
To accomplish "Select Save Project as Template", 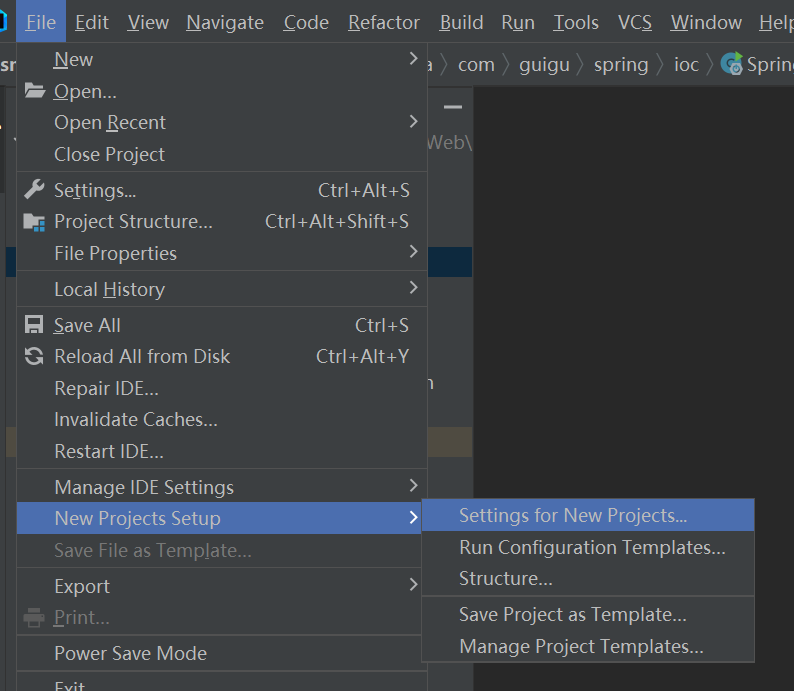I will (x=572, y=614).
